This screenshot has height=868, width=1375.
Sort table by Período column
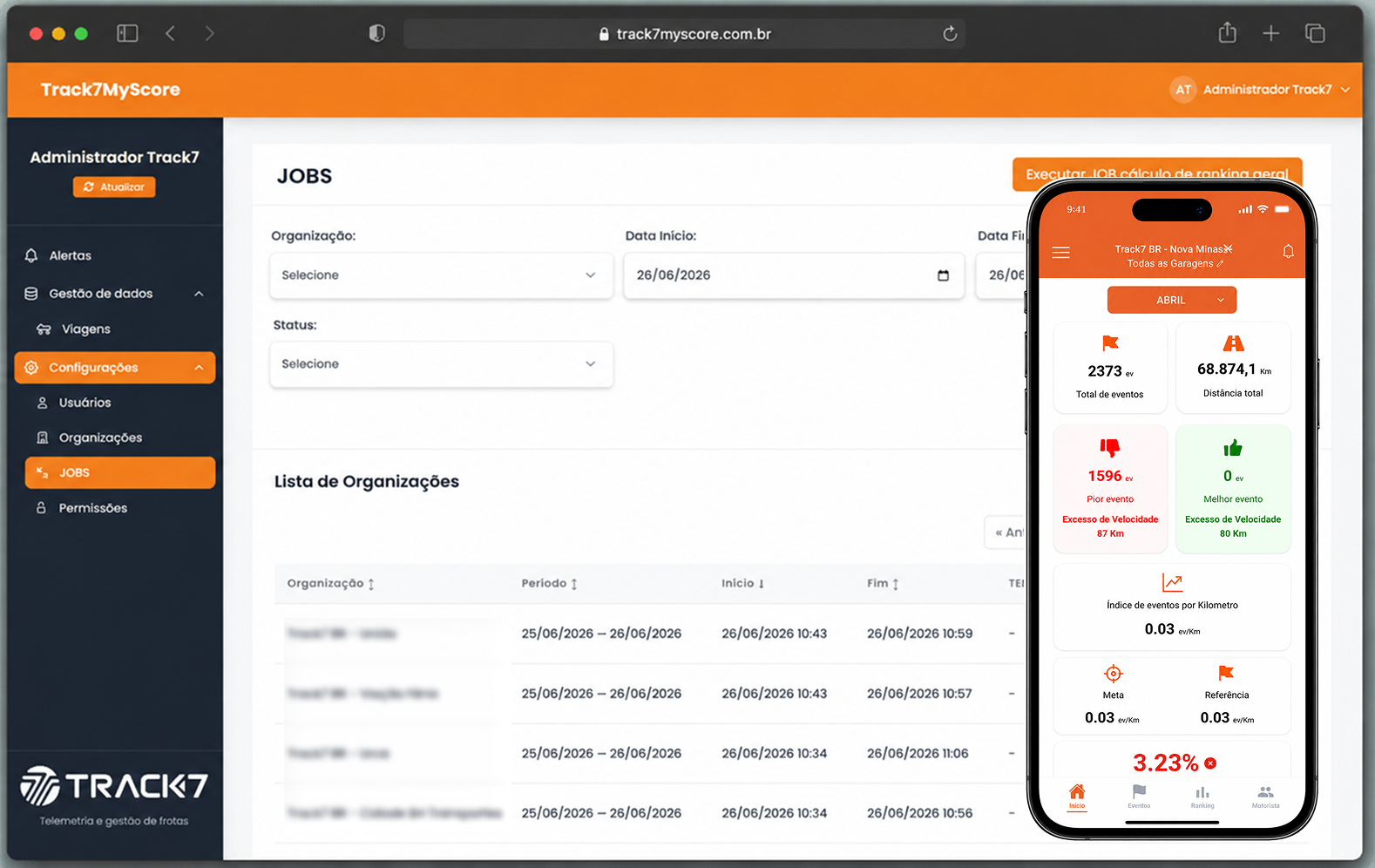point(550,584)
